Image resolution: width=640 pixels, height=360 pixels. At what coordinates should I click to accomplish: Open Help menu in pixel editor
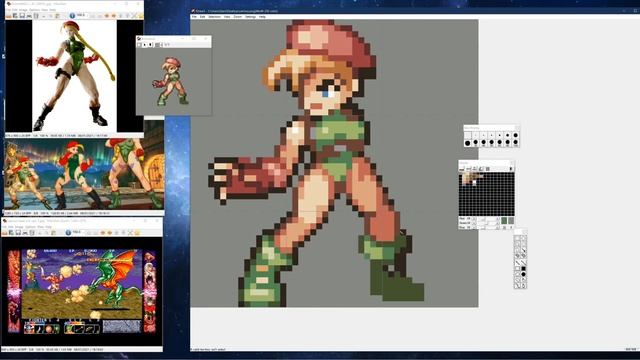(262, 17)
